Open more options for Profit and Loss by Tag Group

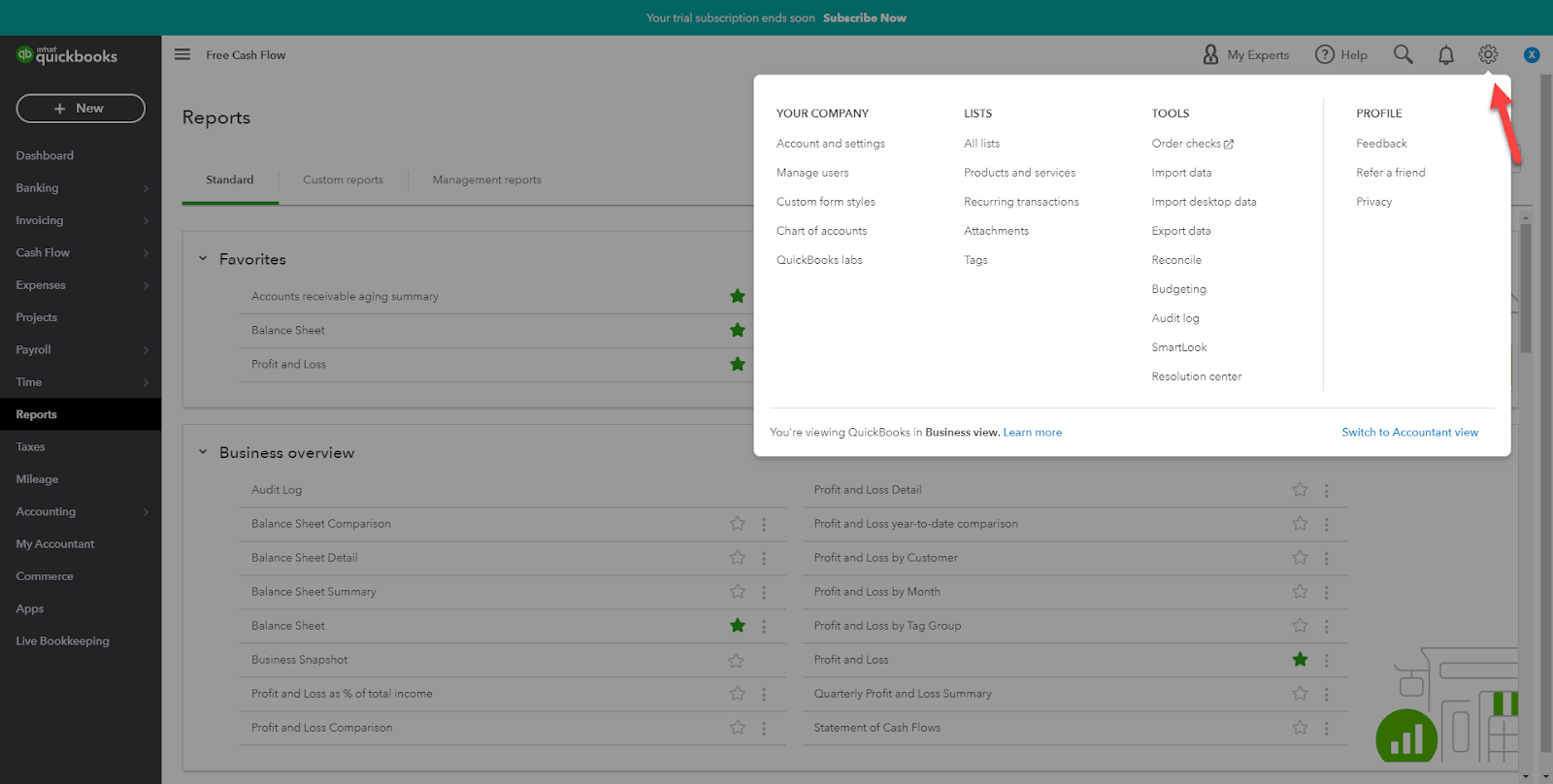(1327, 626)
